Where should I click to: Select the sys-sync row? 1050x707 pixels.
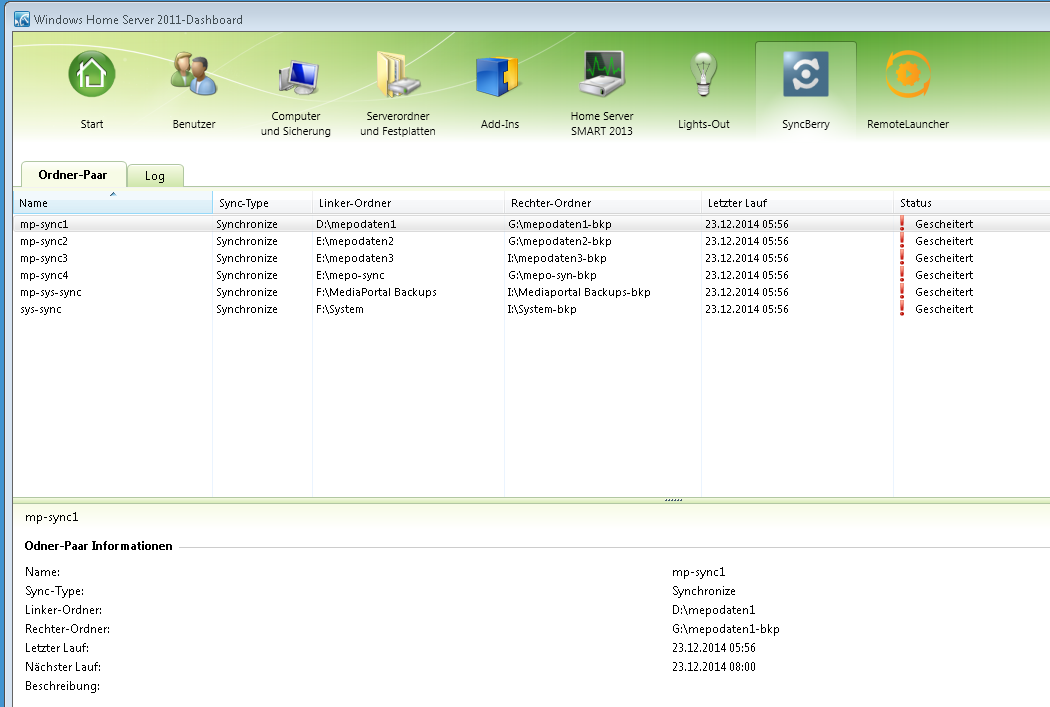click(x=532, y=309)
